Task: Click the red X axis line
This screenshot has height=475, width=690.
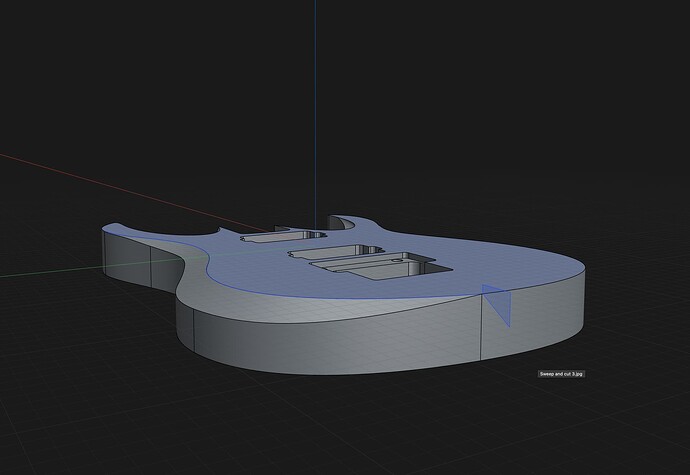Action: [132, 191]
